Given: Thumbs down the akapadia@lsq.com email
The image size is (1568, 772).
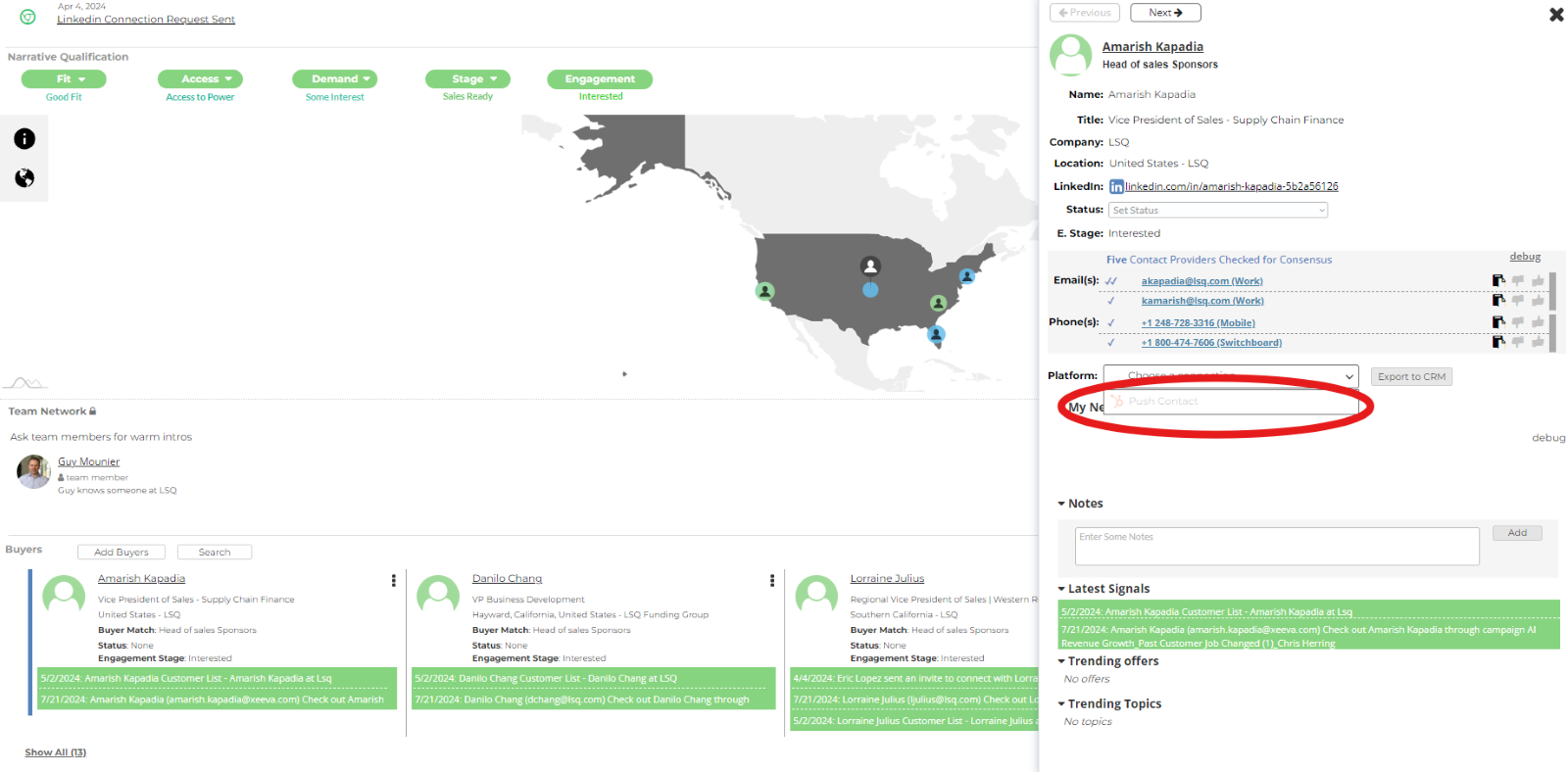Looking at the screenshot, I should tap(1518, 281).
